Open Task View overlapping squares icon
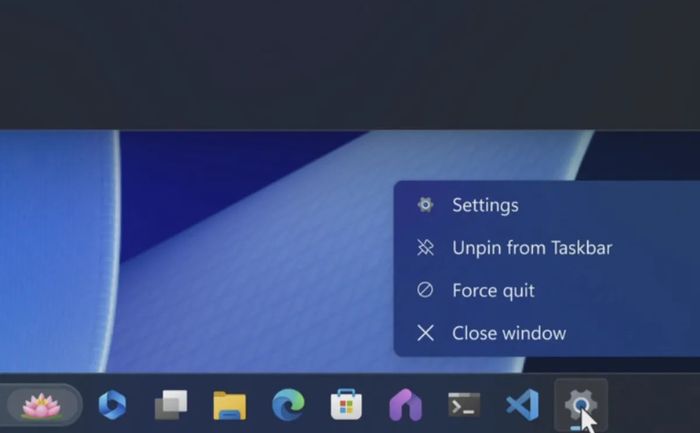The height and width of the screenshot is (433, 700). click(x=171, y=405)
